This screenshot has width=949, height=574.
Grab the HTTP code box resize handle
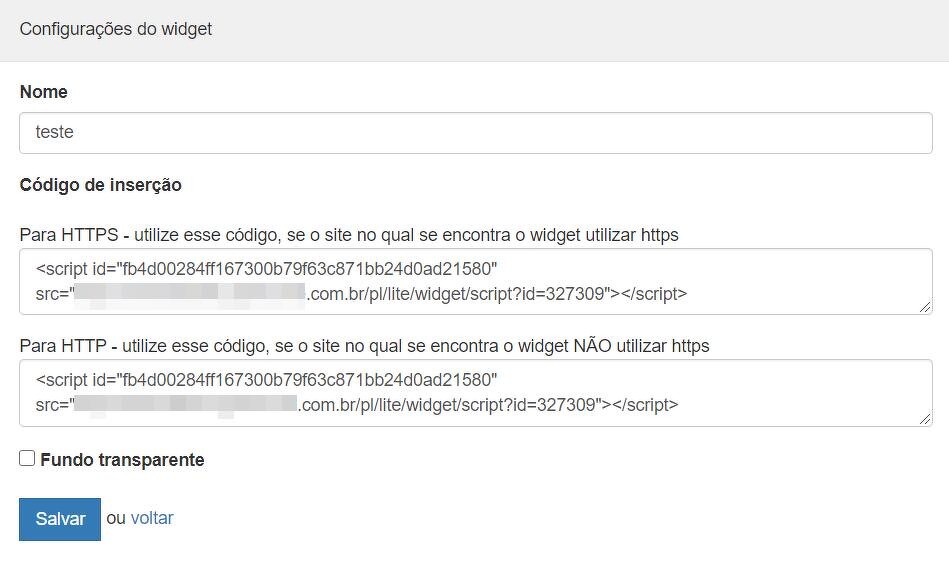[x=925, y=419]
